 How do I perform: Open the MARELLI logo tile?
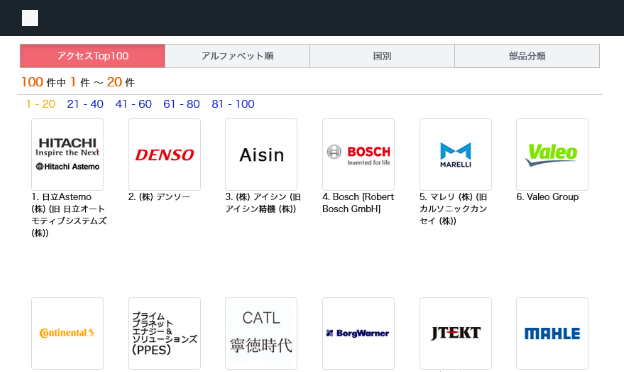pyautogui.click(x=456, y=154)
